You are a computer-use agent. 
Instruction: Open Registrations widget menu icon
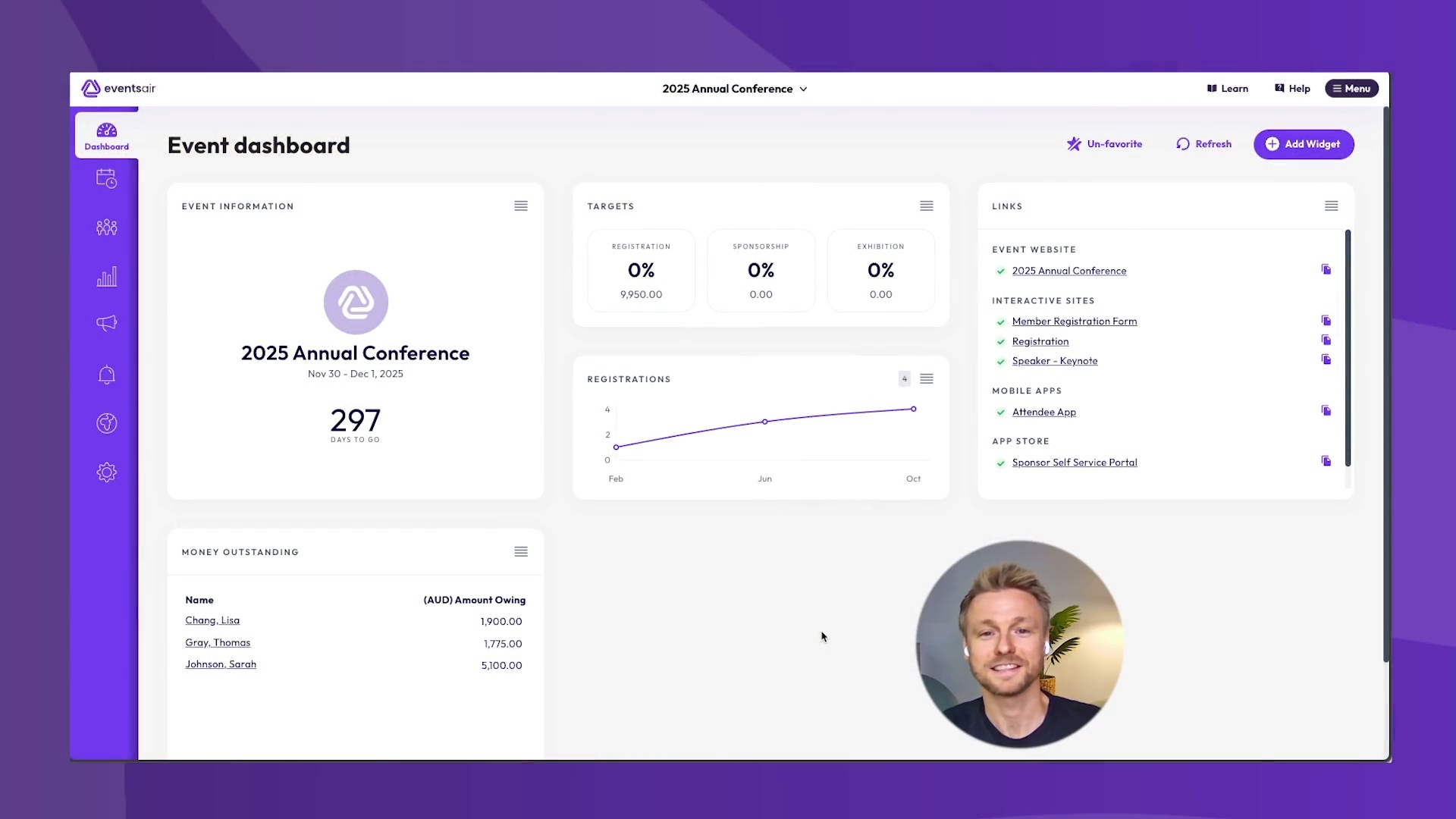click(927, 378)
